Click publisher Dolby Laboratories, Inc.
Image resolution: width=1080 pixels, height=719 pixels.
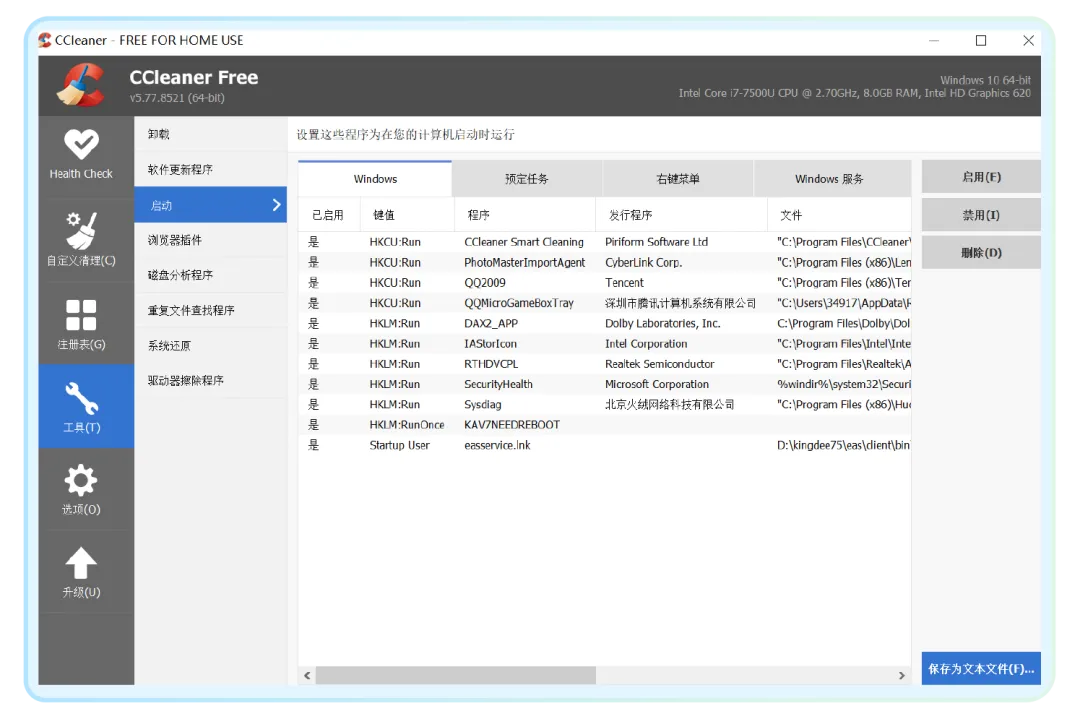tap(663, 323)
